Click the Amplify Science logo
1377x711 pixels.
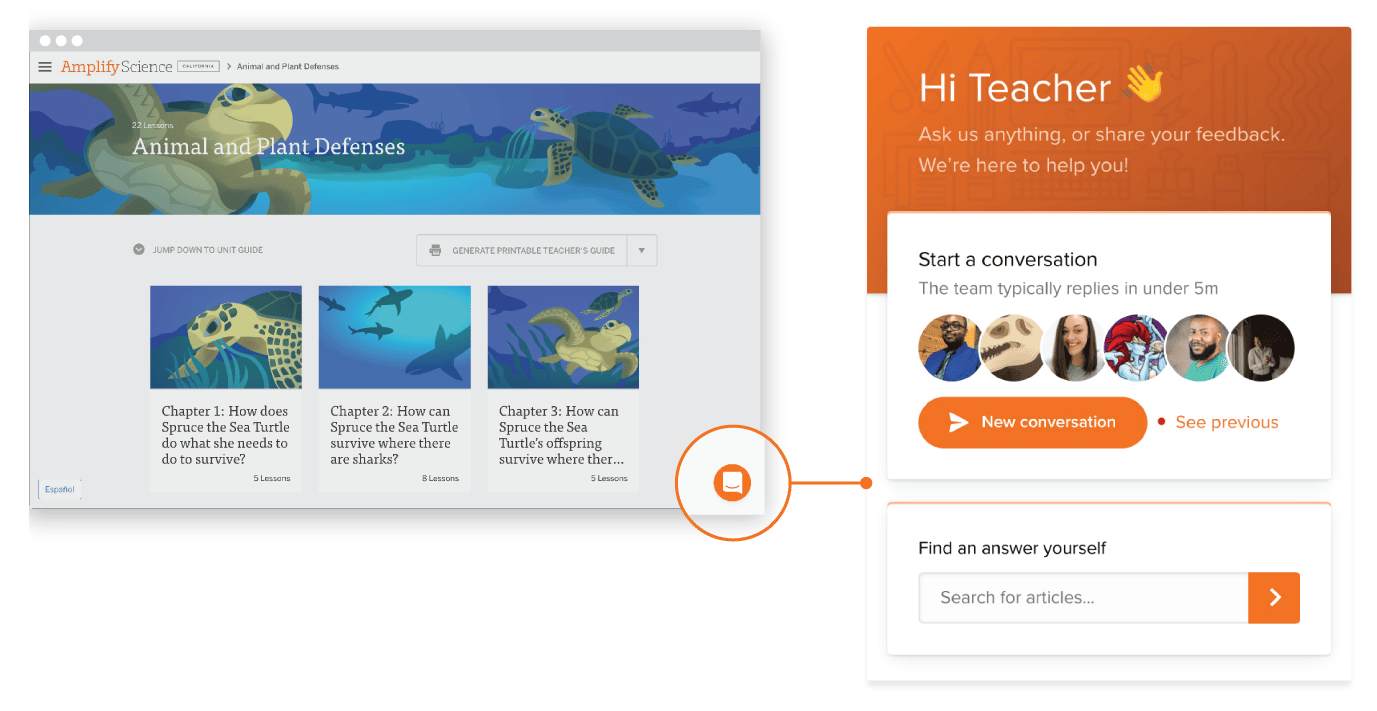coord(116,67)
